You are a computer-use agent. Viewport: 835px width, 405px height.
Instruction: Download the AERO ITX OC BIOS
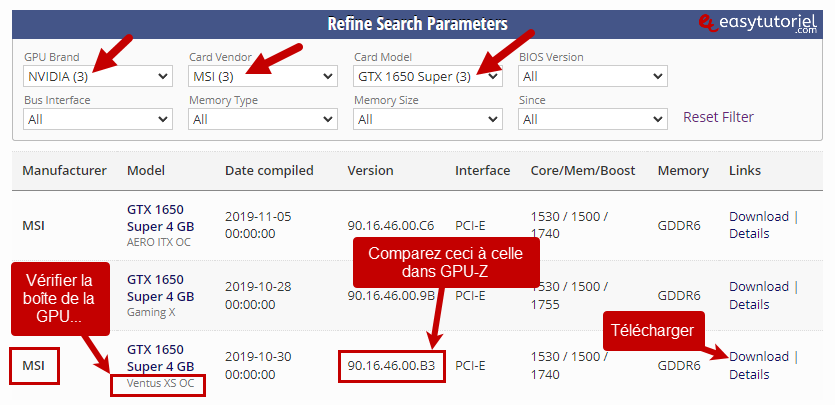pos(759,217)
